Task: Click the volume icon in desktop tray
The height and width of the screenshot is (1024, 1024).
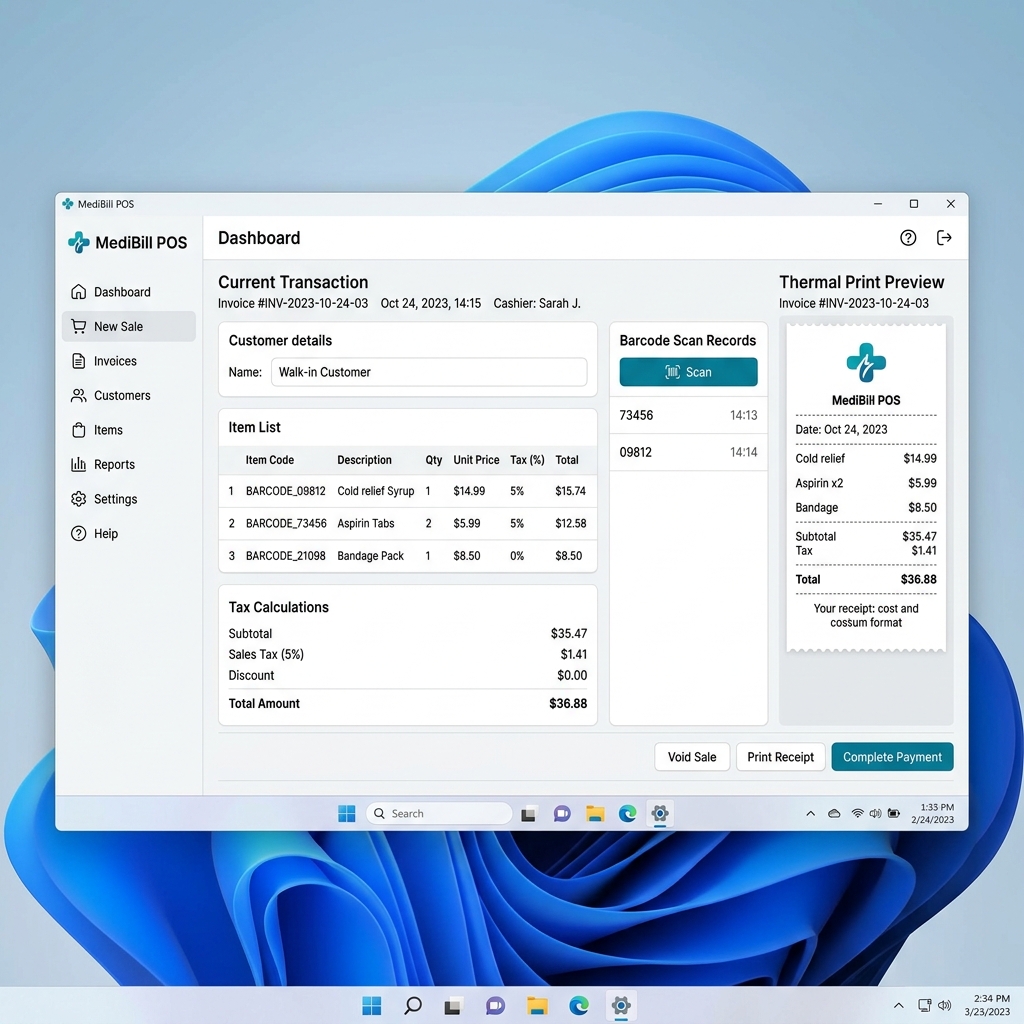Action: 944,1006
